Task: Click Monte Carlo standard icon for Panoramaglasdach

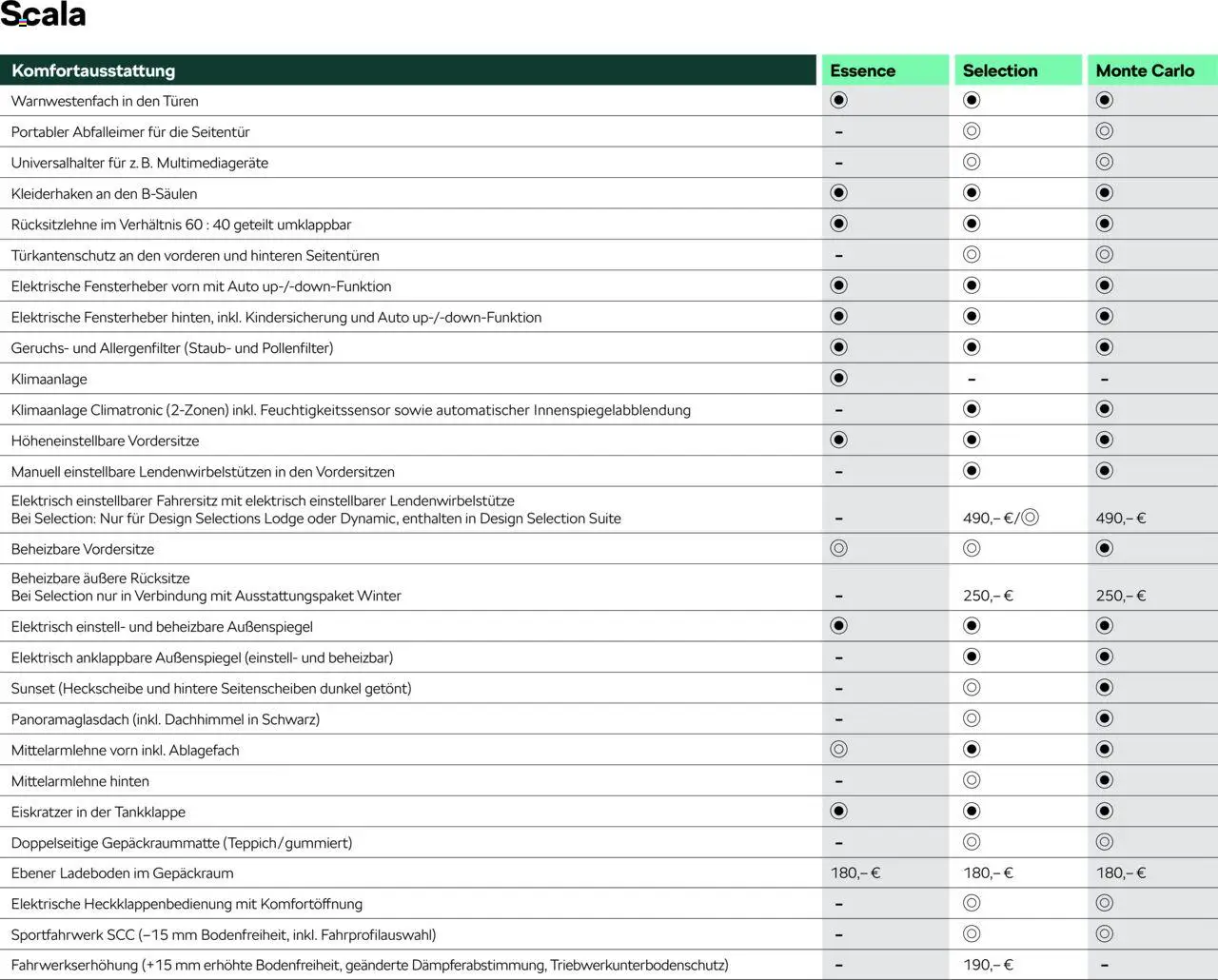Action: click(1104, 718)
